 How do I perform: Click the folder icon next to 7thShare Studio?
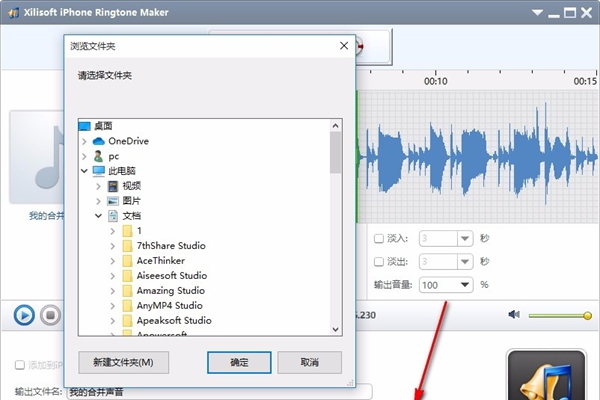pos(127,246)
